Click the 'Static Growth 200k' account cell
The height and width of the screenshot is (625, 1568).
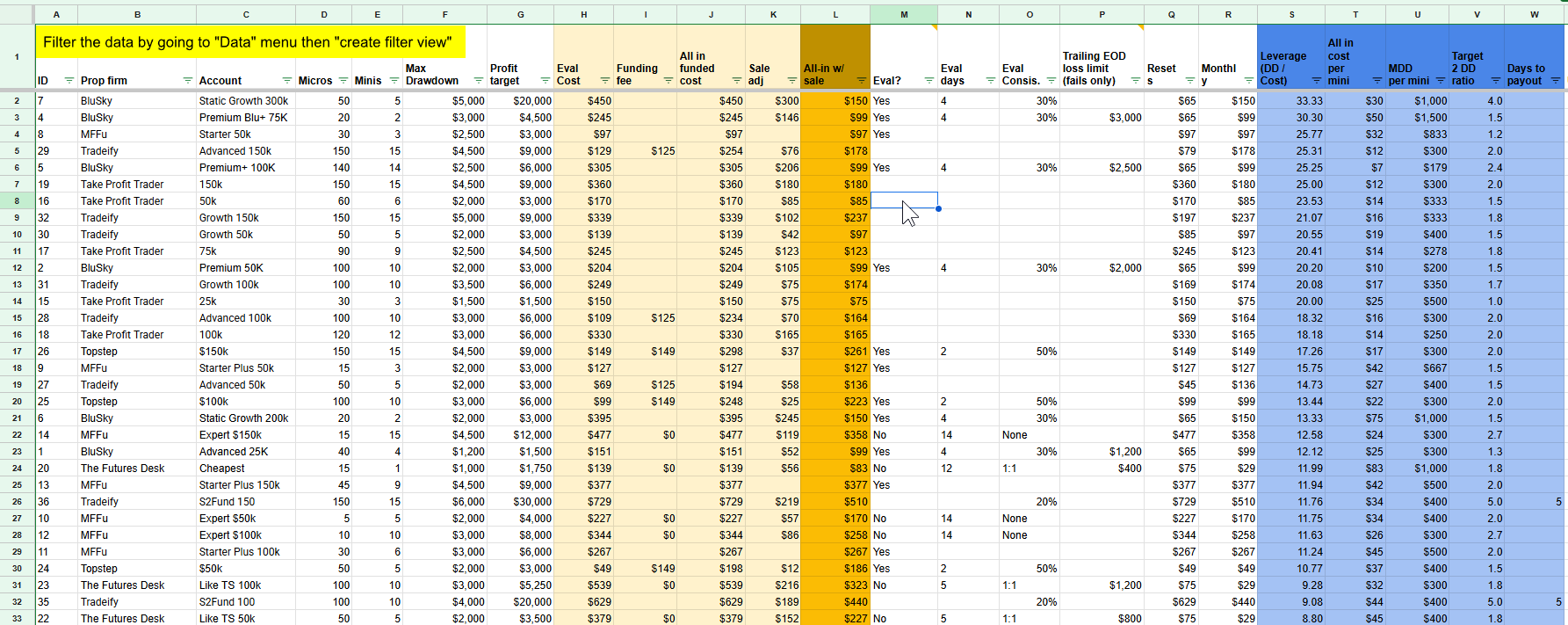pos(246,418)
